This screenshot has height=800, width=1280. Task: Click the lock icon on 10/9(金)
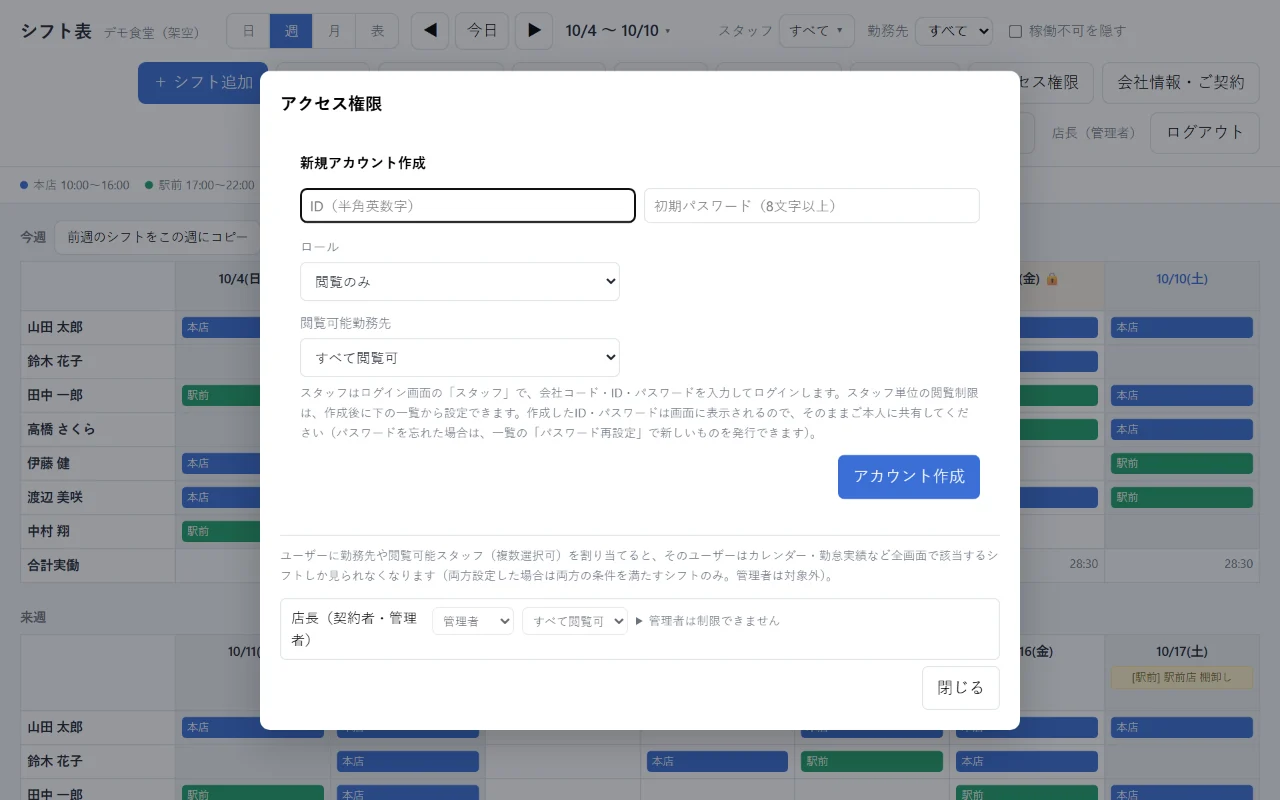coord(1051,279)
